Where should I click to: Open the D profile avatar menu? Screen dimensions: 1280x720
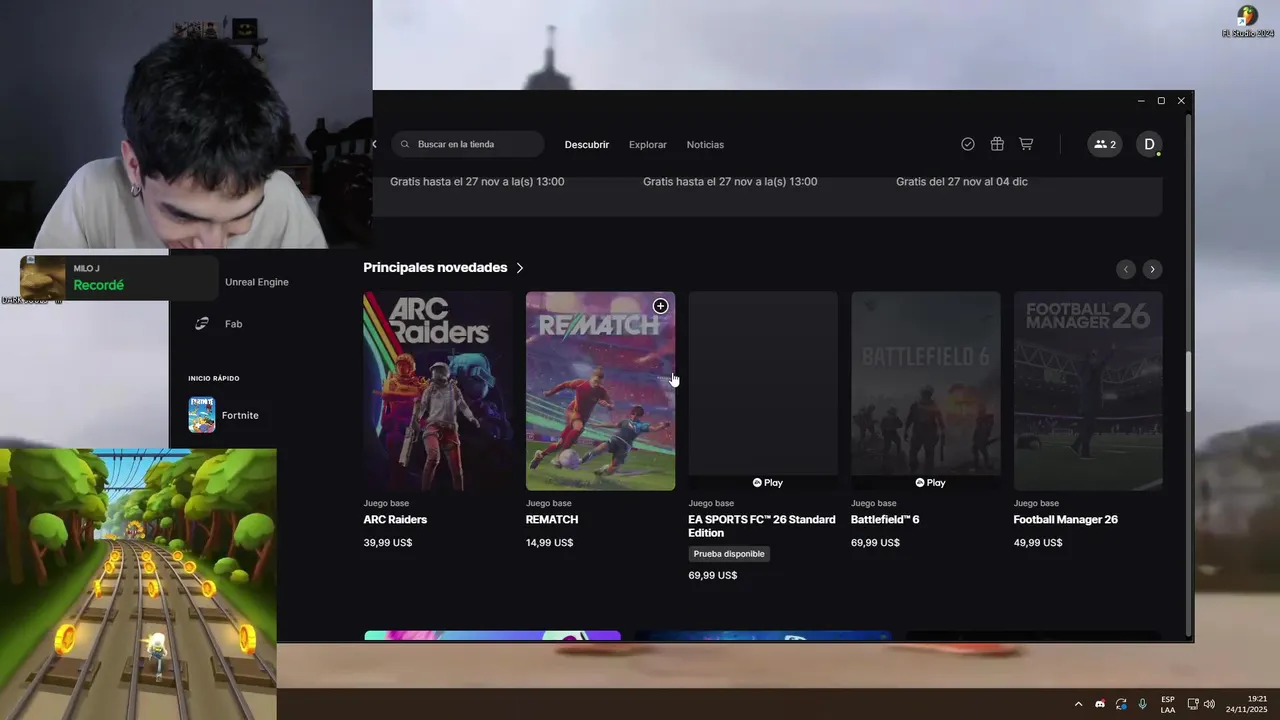coord(1149,144)
